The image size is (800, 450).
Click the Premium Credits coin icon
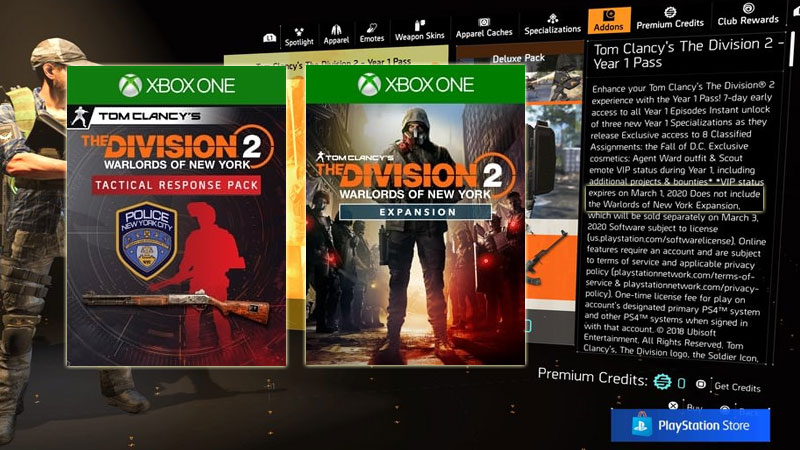[x=670, y=12]
